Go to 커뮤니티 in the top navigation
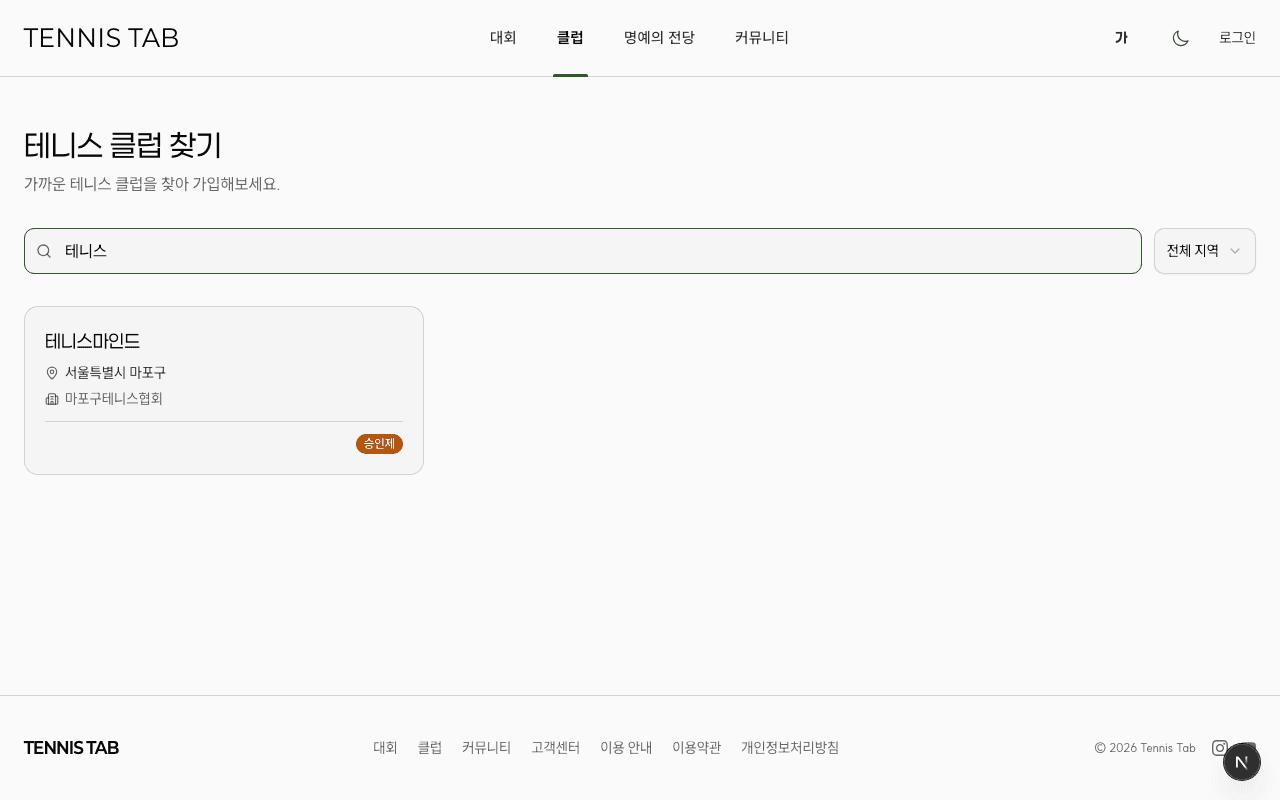The width and height of the screenshot is (1280, 800). (x=762, y=38)
